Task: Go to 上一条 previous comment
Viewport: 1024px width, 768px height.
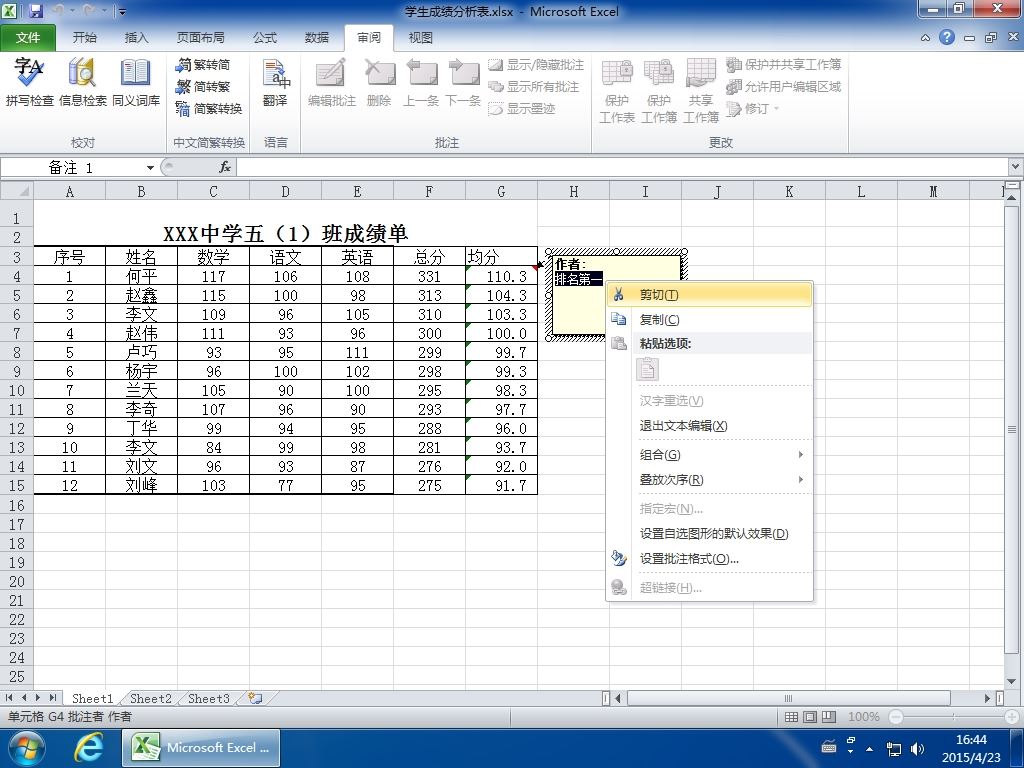Action: 421,81
